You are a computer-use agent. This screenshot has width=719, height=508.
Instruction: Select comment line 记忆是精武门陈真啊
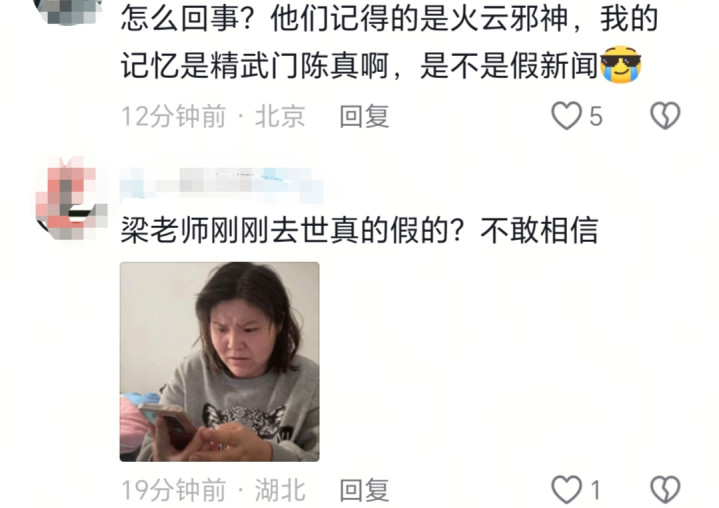click(x=255, y=66)
